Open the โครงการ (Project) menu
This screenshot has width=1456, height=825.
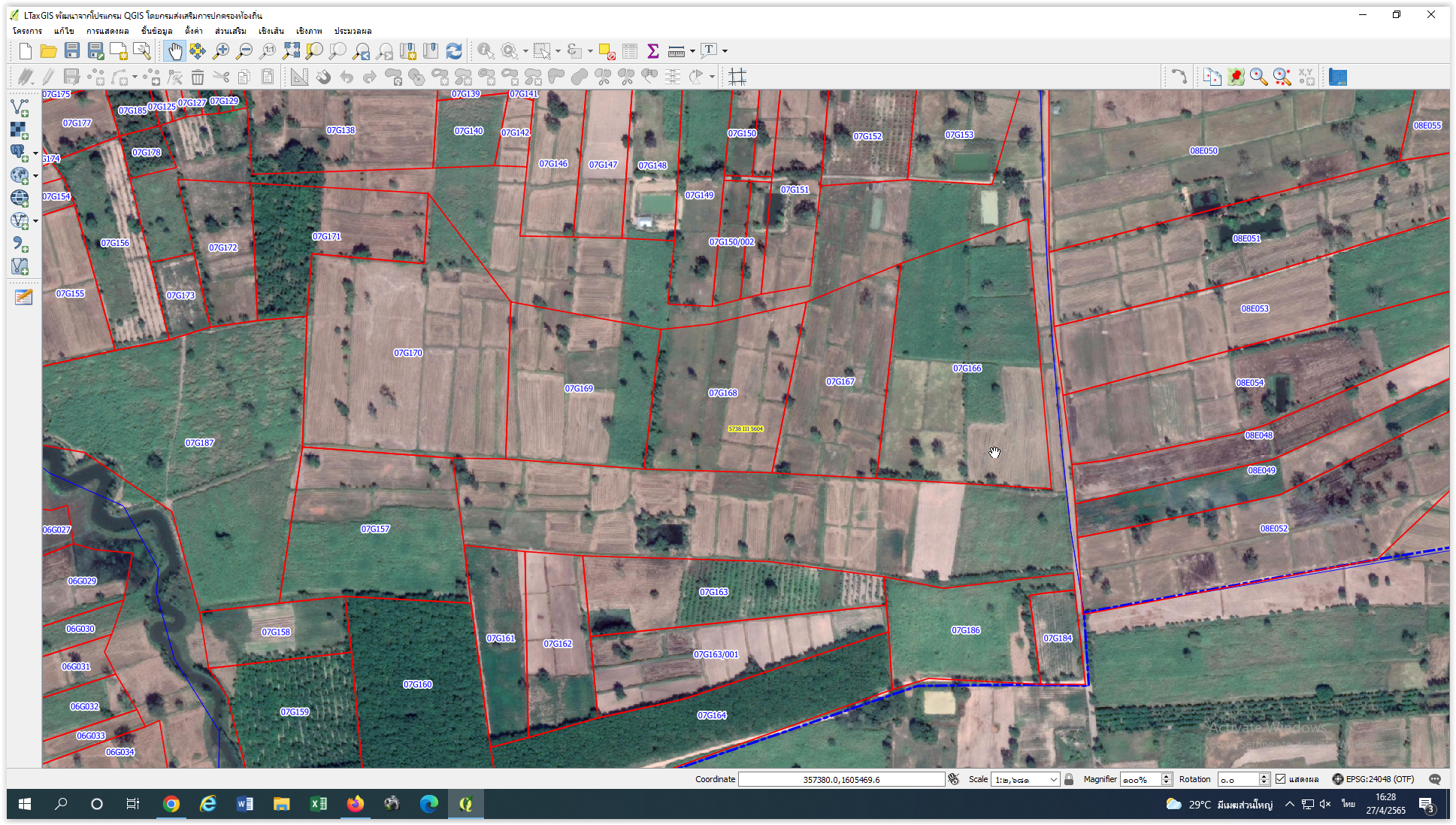pyautogui.click(x=27, y=31)
